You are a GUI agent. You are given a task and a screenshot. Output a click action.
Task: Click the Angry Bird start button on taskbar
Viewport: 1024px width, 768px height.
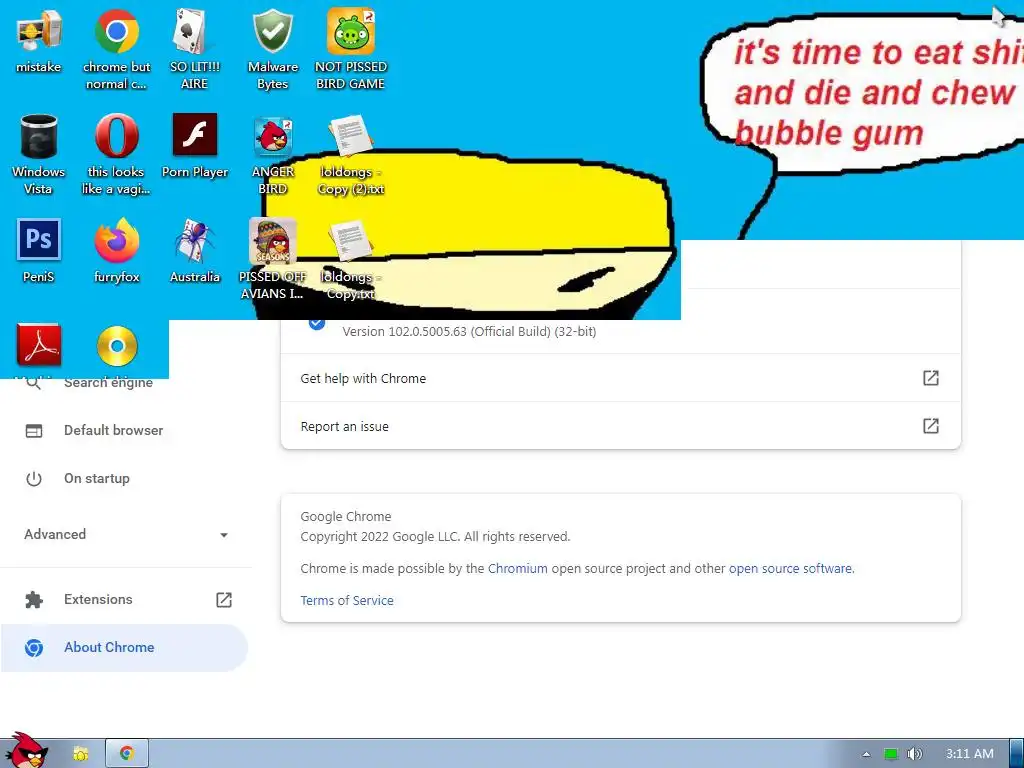pos(26,751)
